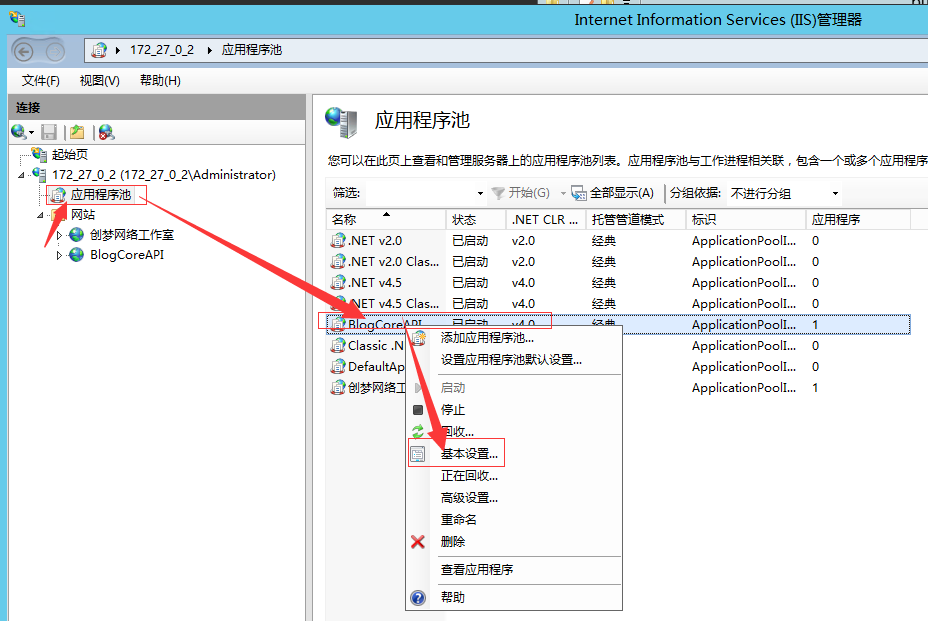Open the connect icon dropdown arrow
Viewport: 928px width, 621px height.
pos(31,133)
